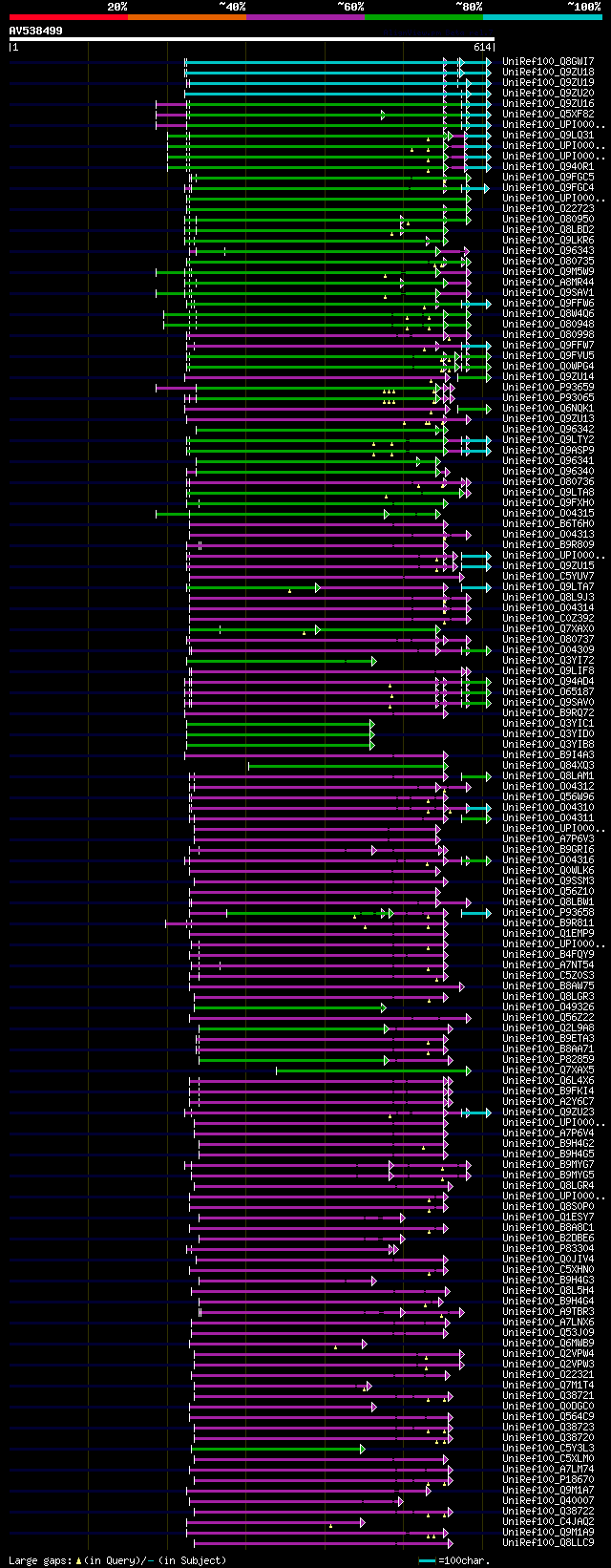Select label UniRef100_Q3YI72
The image size is (611, 1568).
(548, 660)
